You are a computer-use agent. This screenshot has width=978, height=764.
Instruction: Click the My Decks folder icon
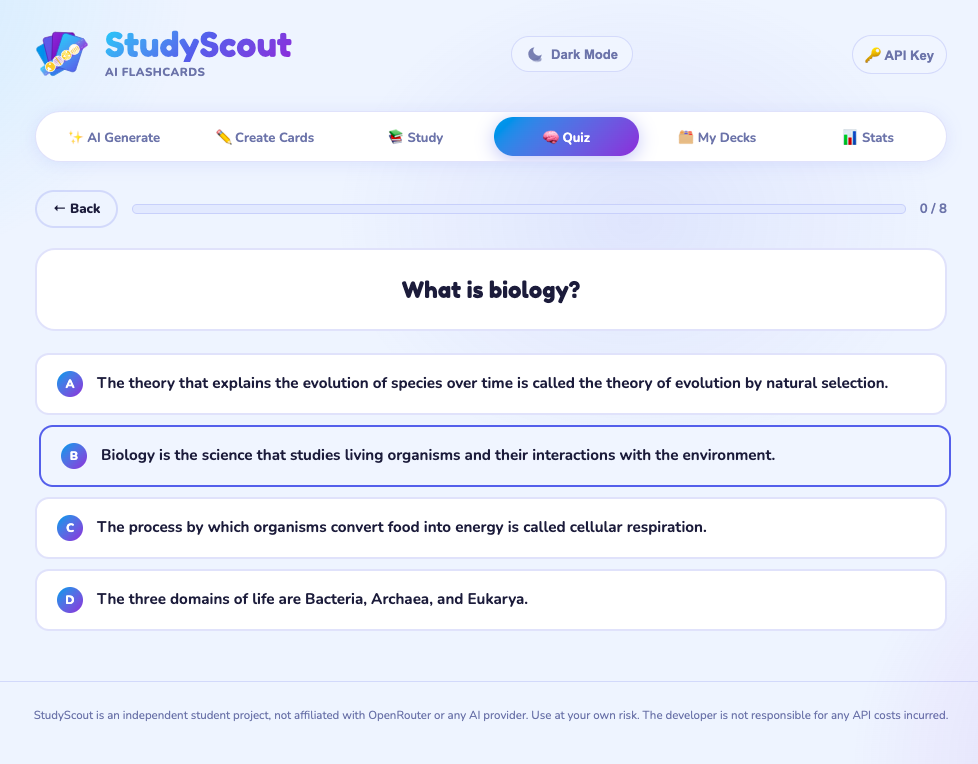point(685,136)
